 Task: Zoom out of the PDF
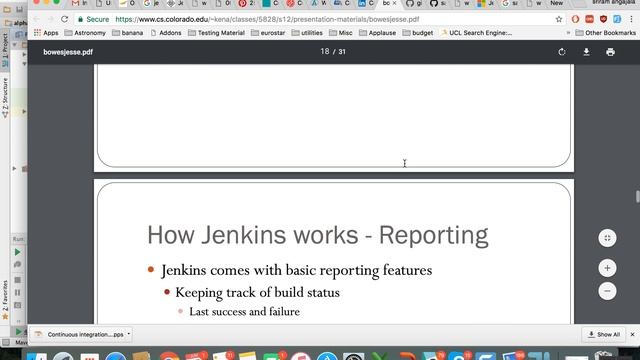coord(607,291)
